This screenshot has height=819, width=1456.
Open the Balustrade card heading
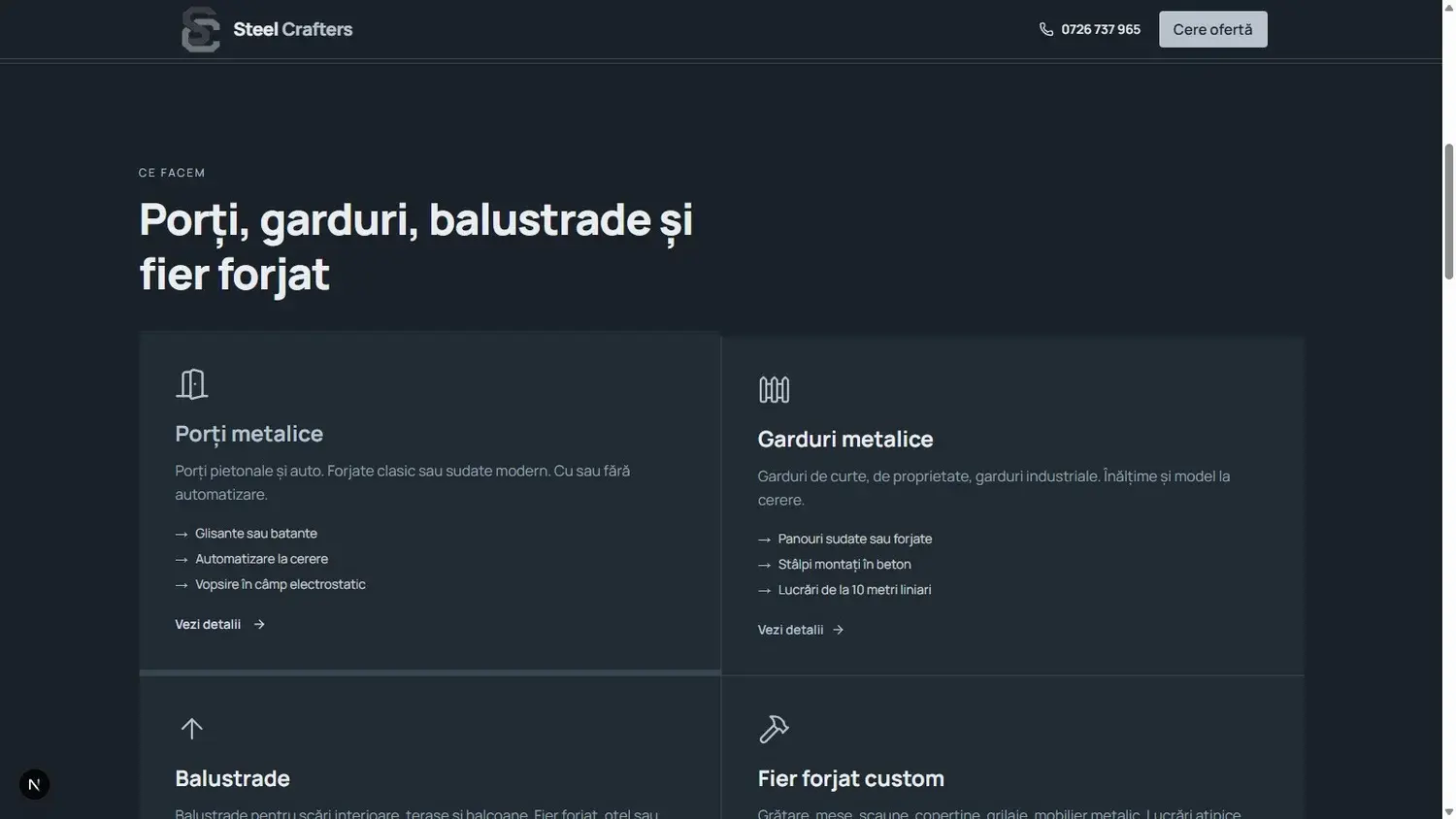point(232,778)
